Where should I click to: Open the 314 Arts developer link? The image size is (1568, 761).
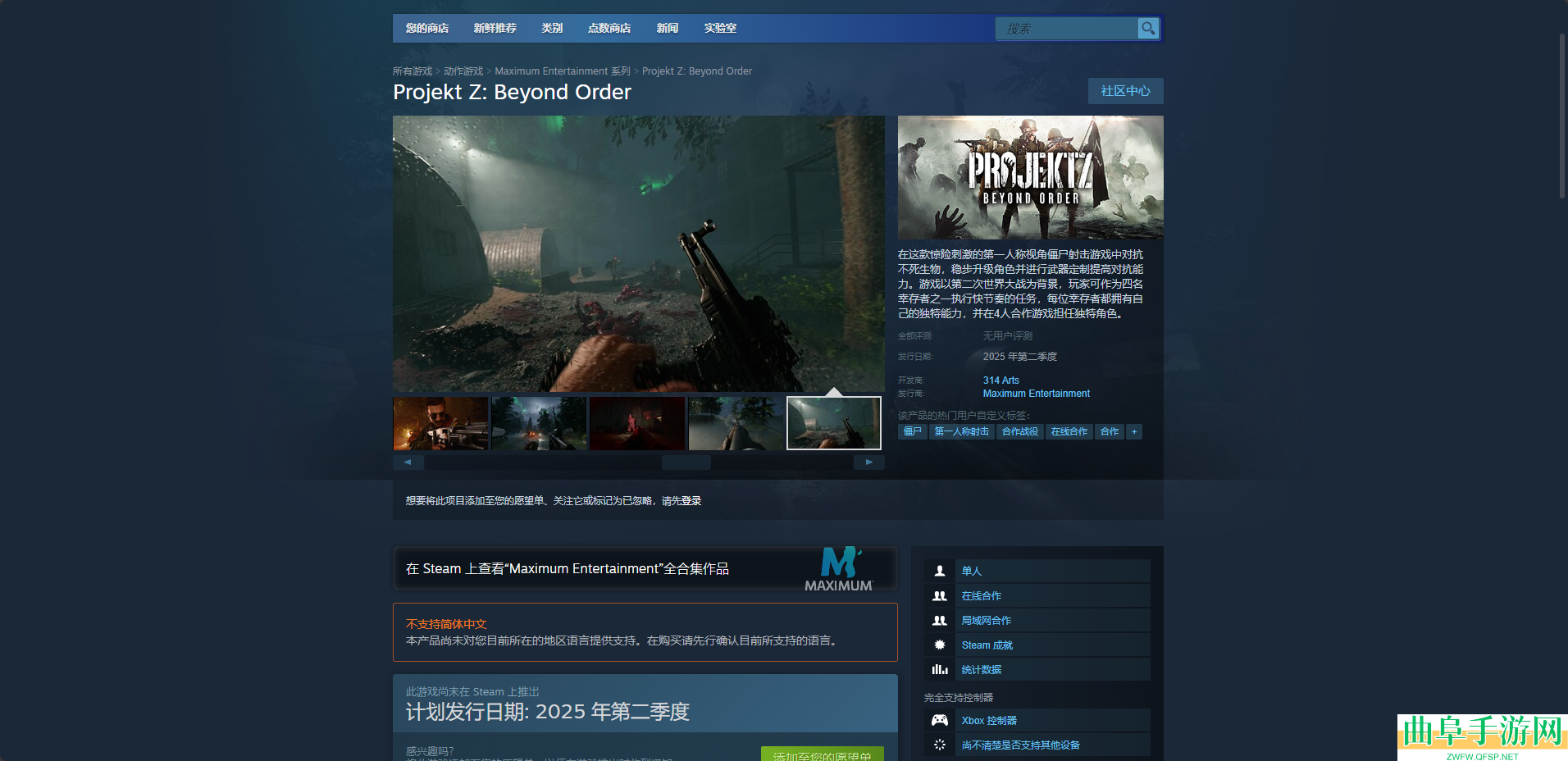tap(1001, 380)
